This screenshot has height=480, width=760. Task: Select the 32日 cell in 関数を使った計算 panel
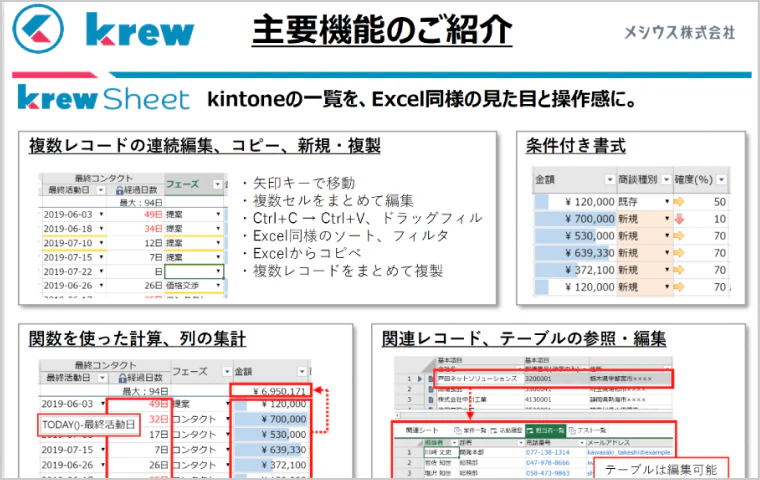158,419
